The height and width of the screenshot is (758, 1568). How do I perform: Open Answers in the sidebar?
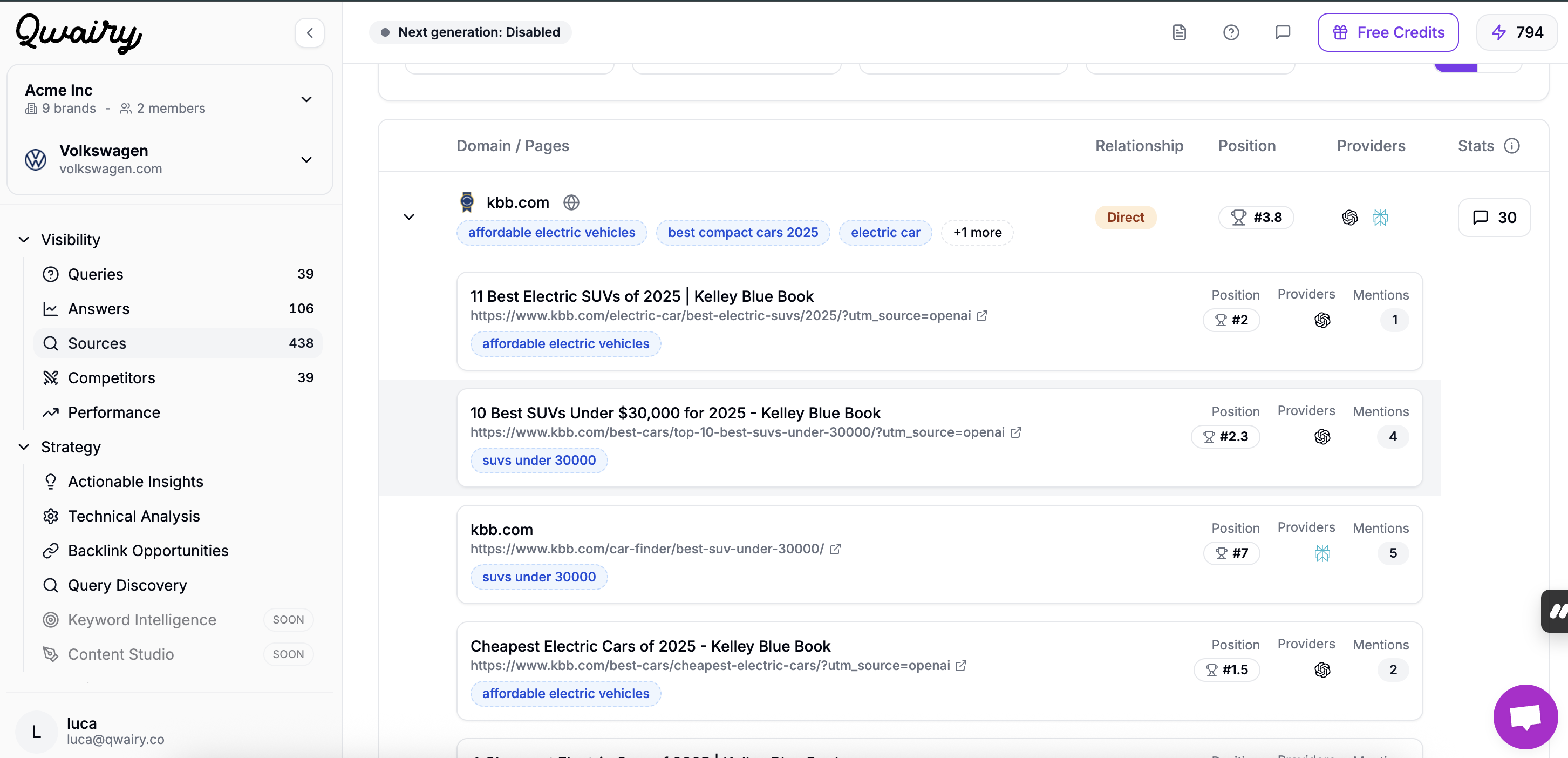pyautogui.click(x=178, y=309)
